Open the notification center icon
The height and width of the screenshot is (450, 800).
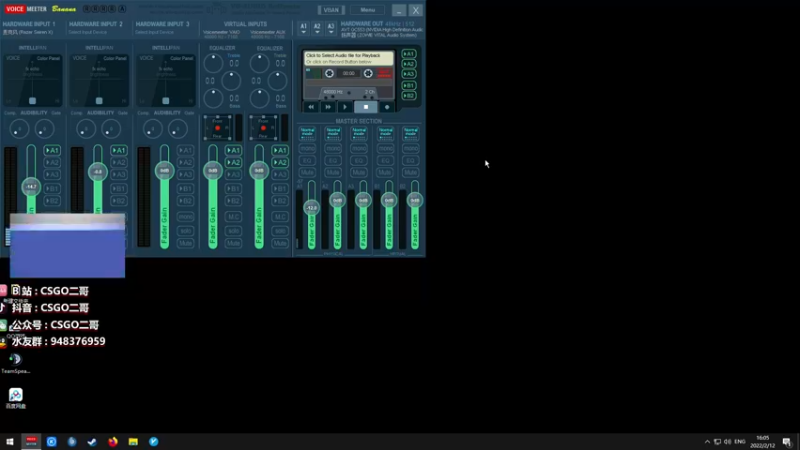click(x=787, y=442)
